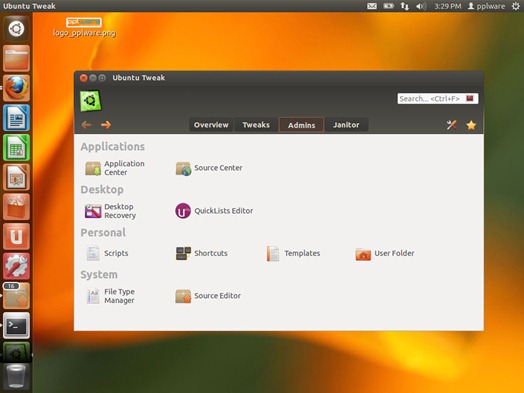The width and height of the screenshot is (524, 393).
Task: Open File Type Manager icon
Action: (93, 296)
